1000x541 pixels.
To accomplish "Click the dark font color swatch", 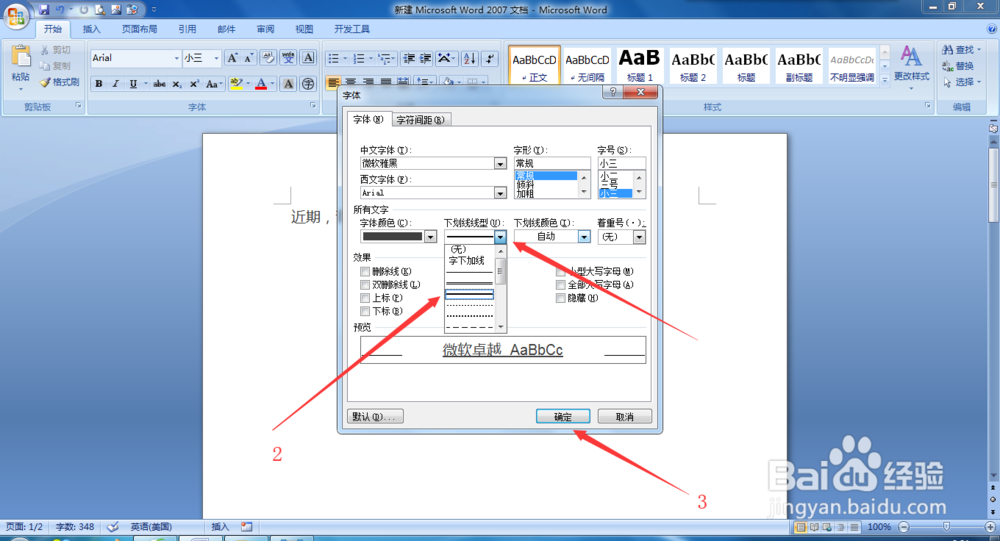I will coord(392,237).
